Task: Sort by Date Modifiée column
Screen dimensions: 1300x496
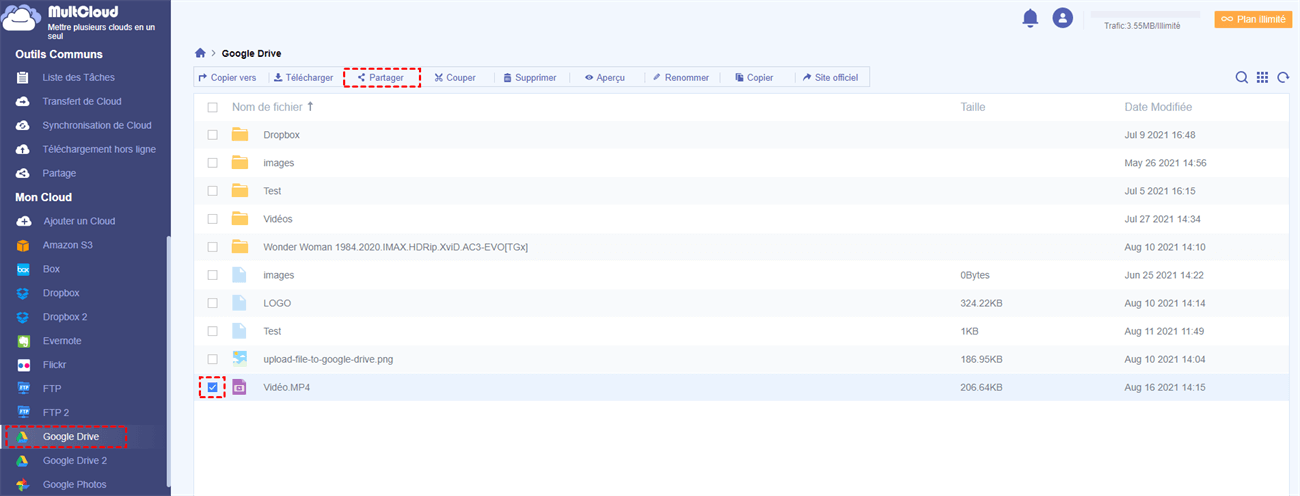Action: (1158, 107)
